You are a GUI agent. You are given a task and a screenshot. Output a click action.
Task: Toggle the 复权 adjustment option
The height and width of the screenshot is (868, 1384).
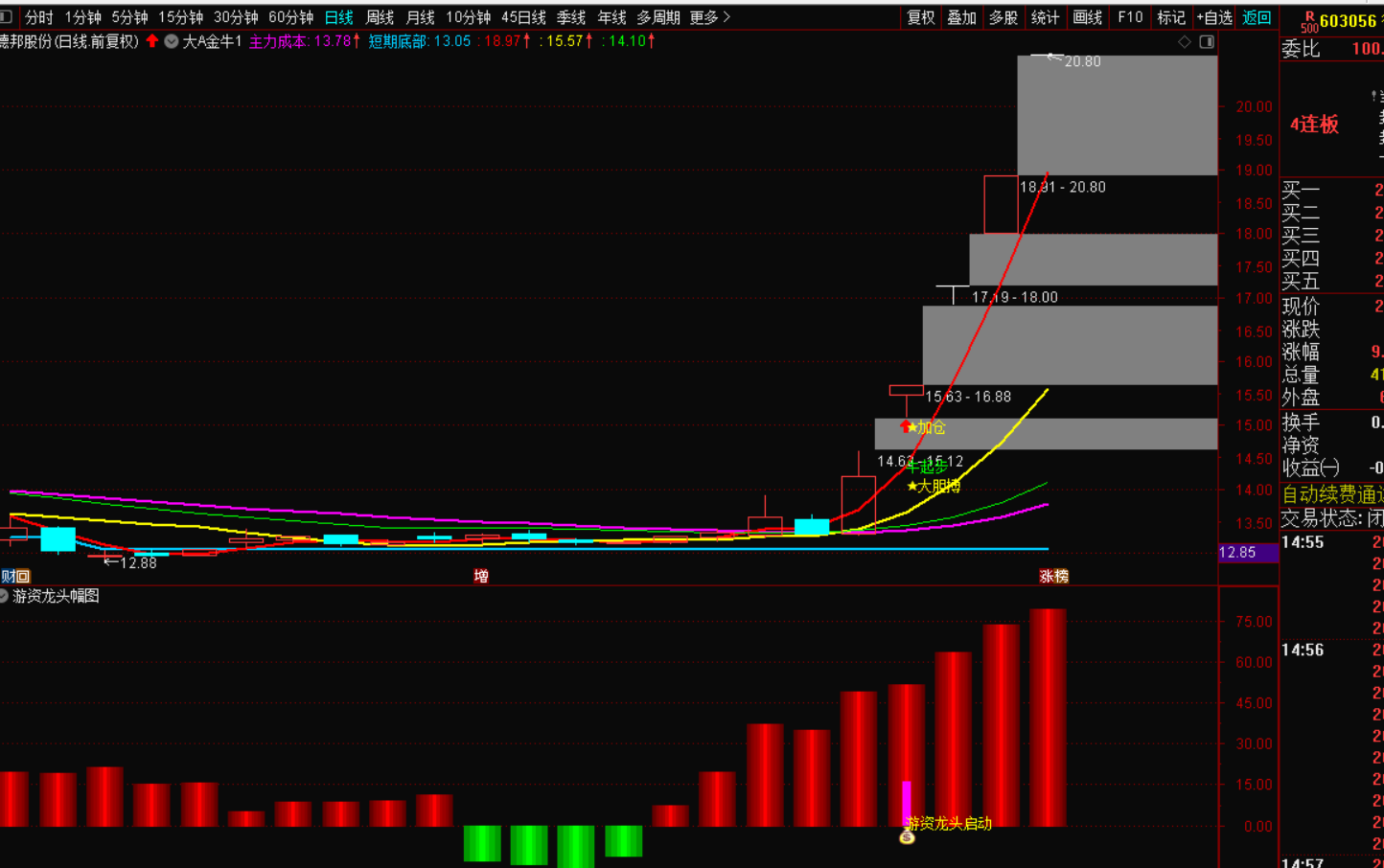921,17
